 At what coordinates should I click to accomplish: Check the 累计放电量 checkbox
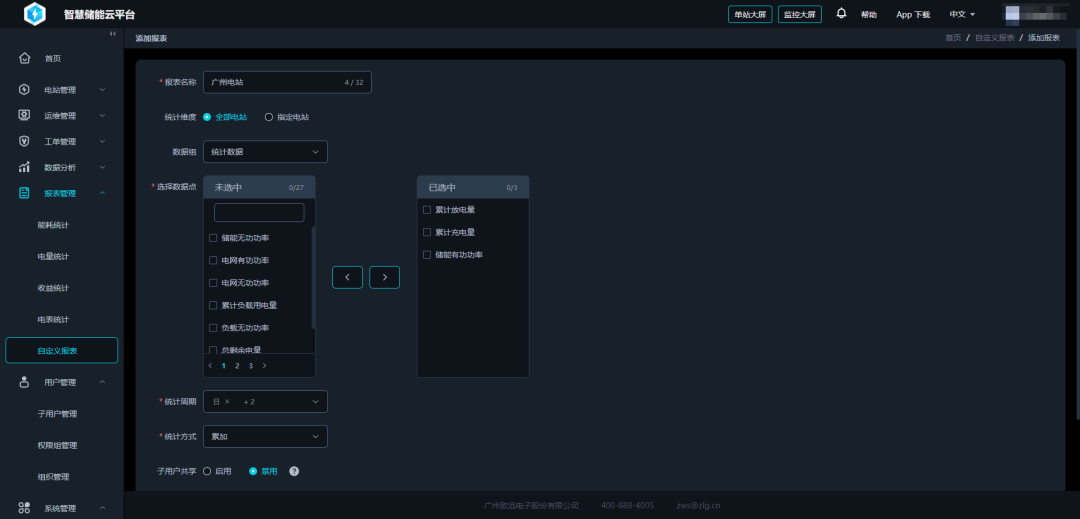coord(427,210)
